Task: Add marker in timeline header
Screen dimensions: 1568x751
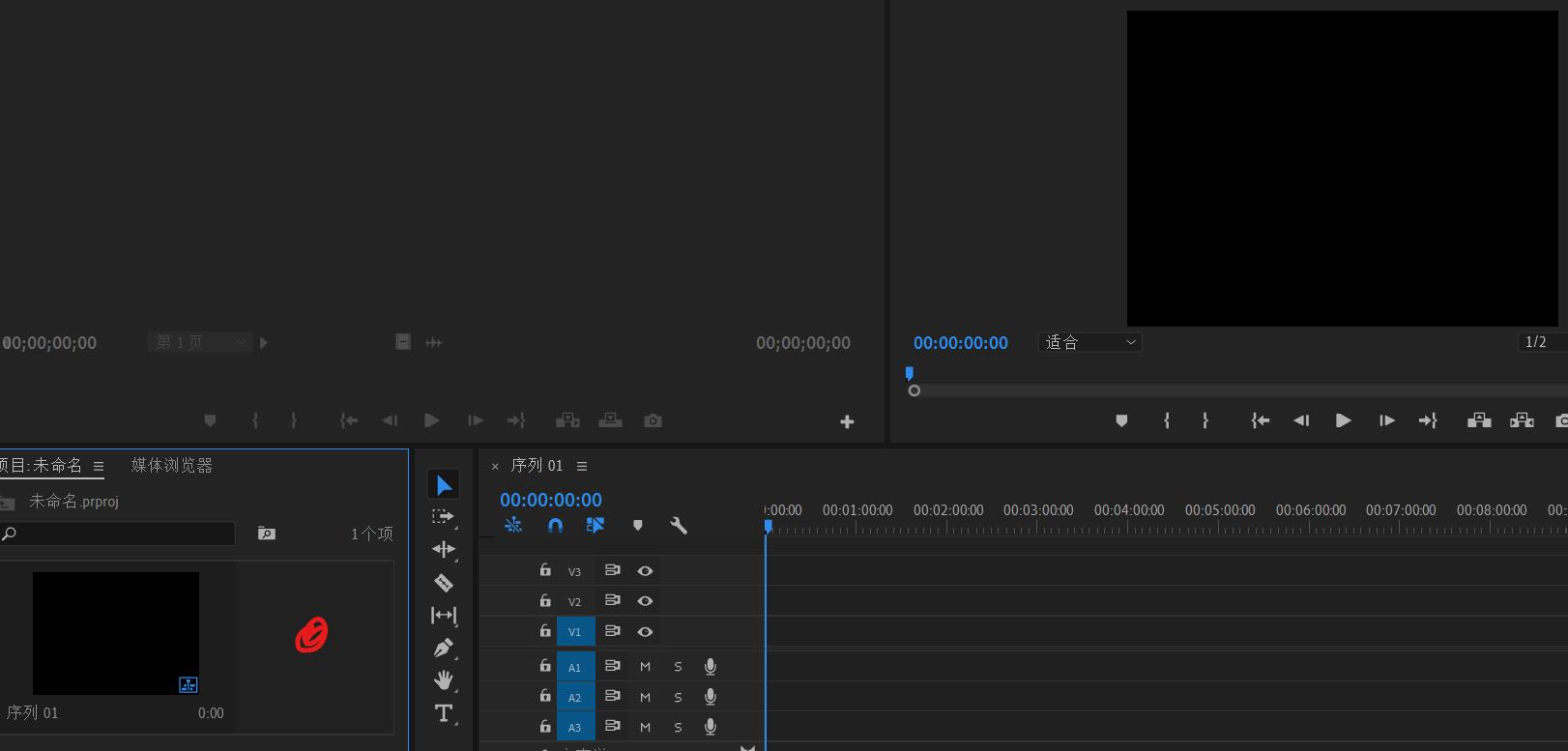Action: coord(637,526)
